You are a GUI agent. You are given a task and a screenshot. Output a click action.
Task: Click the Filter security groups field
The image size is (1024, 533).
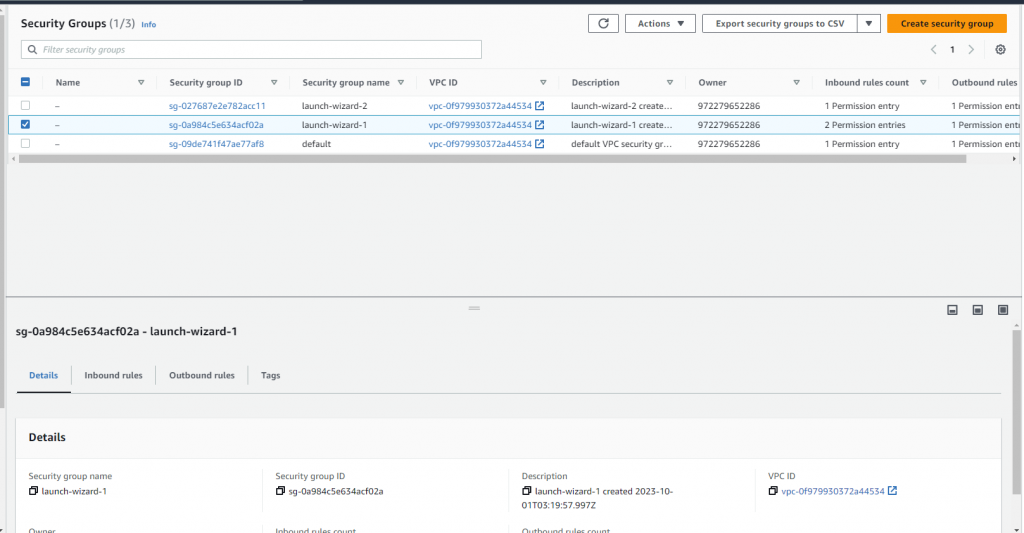coord(251,50)
